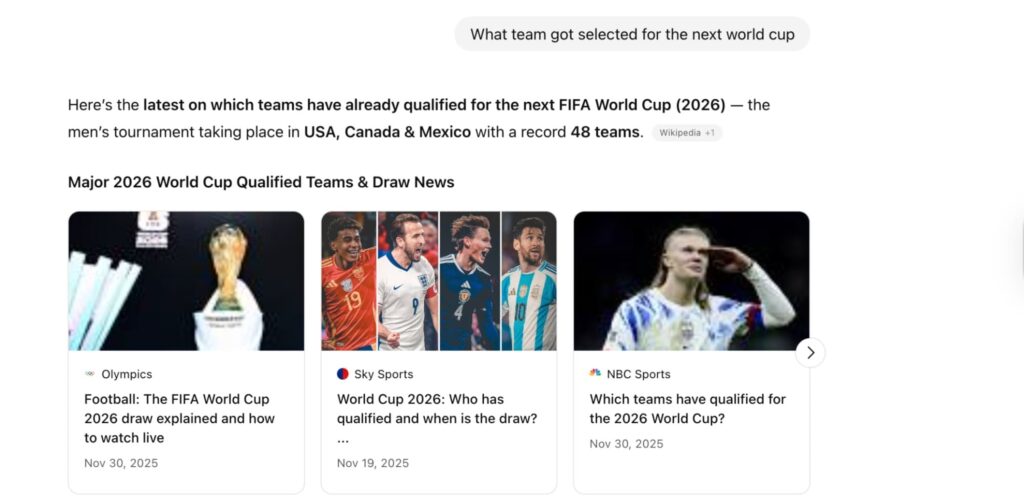Click the Sky Sports logo icon
The width and height of the screenshot is (1024, 500).
(343, 374)
